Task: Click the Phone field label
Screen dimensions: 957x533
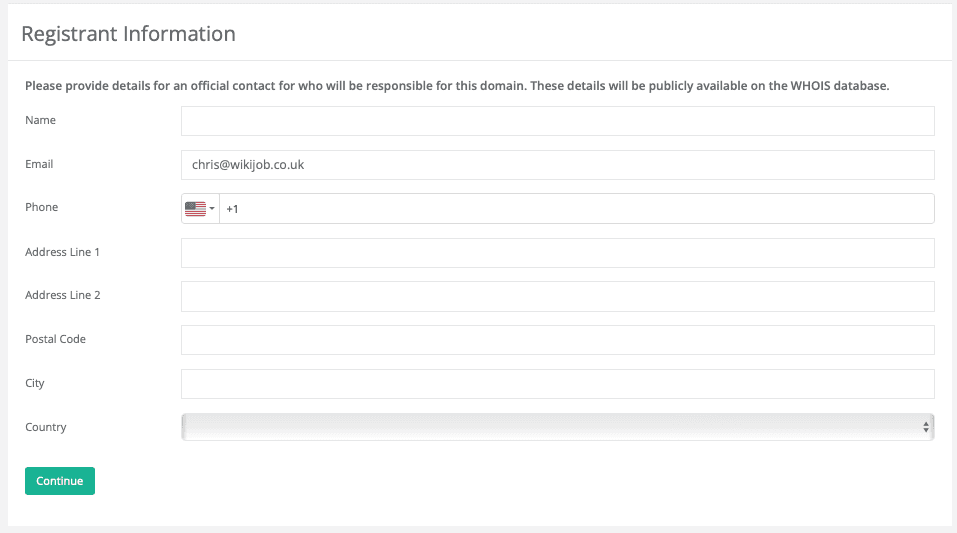Action: point(41,208)
